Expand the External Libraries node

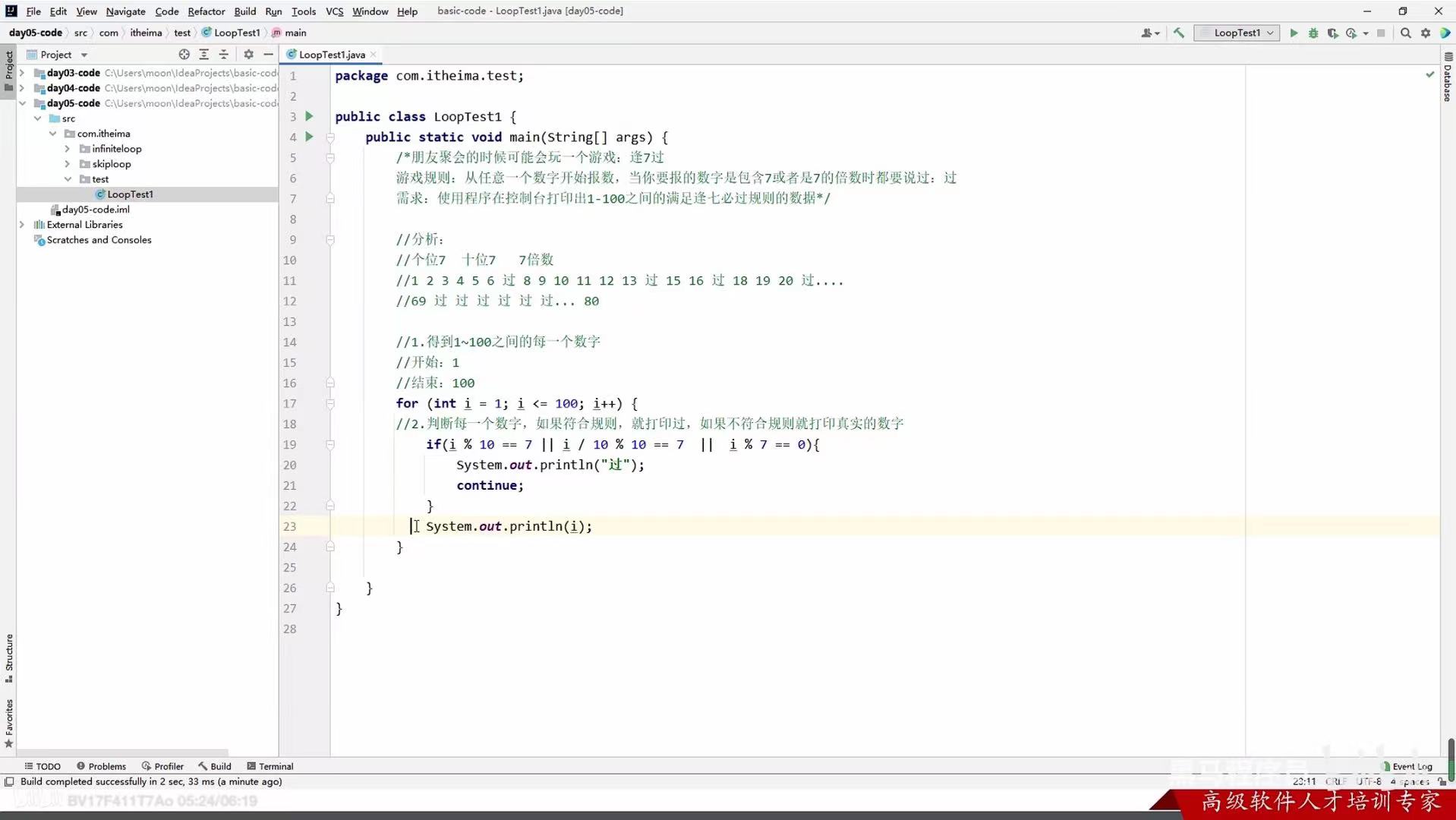[x=21, y=225]
